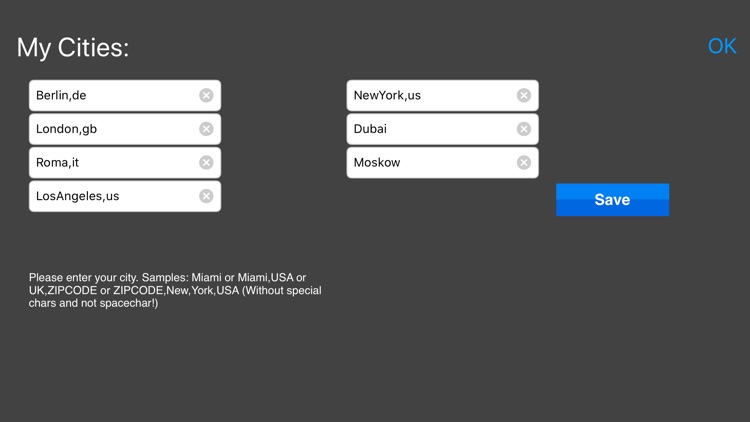The width and height of the screenshot is (750, 422).
Task: Edit the Dubai text field
Action: (x=442, y=129)
